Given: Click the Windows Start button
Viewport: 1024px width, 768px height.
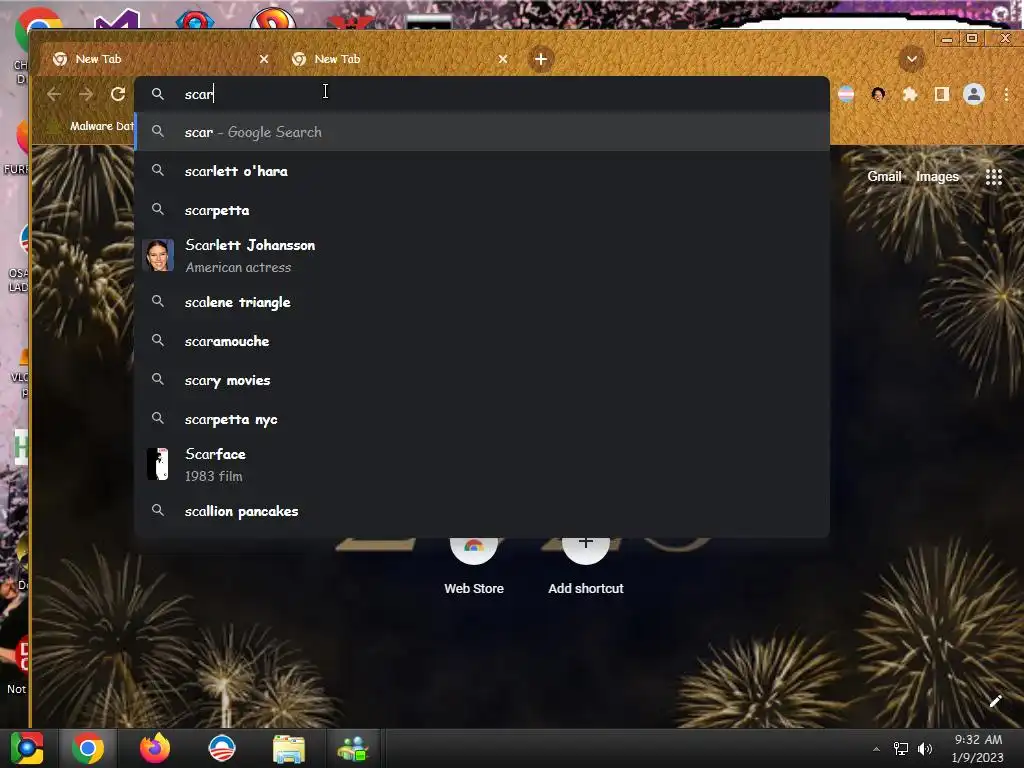Looking at the screenshot, I should pyautogui.click(x=27, y=748).
